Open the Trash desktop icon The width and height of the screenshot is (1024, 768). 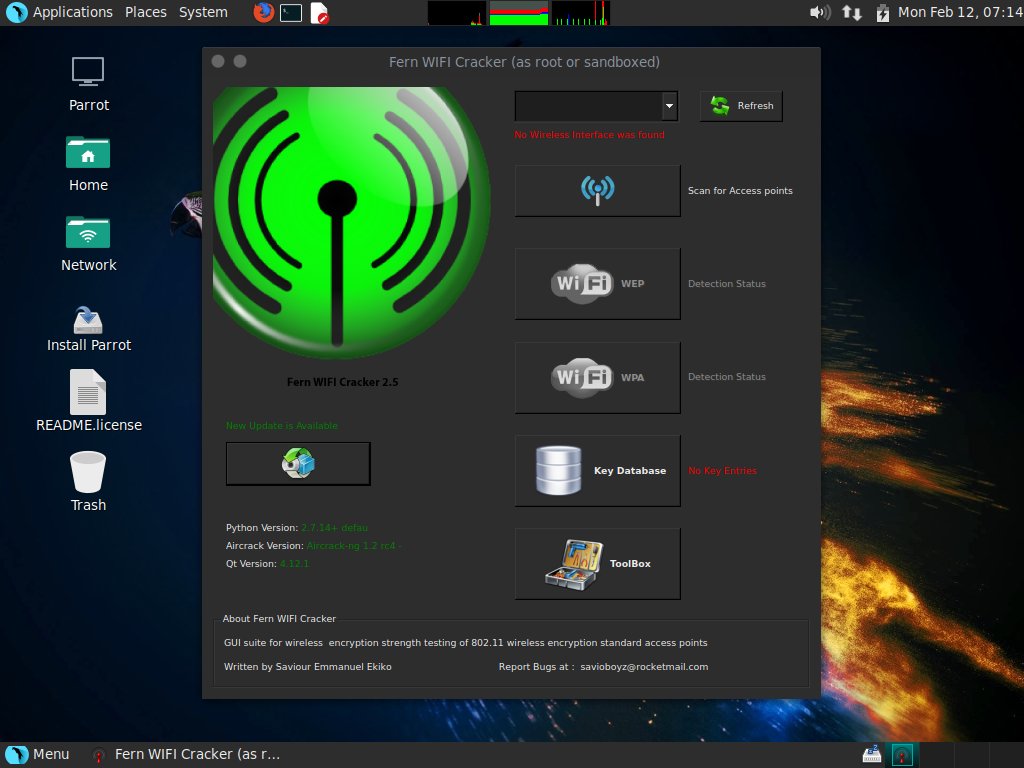click(88, 481)
